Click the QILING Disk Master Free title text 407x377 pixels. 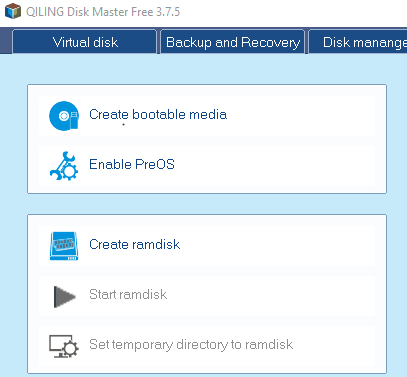103,12
